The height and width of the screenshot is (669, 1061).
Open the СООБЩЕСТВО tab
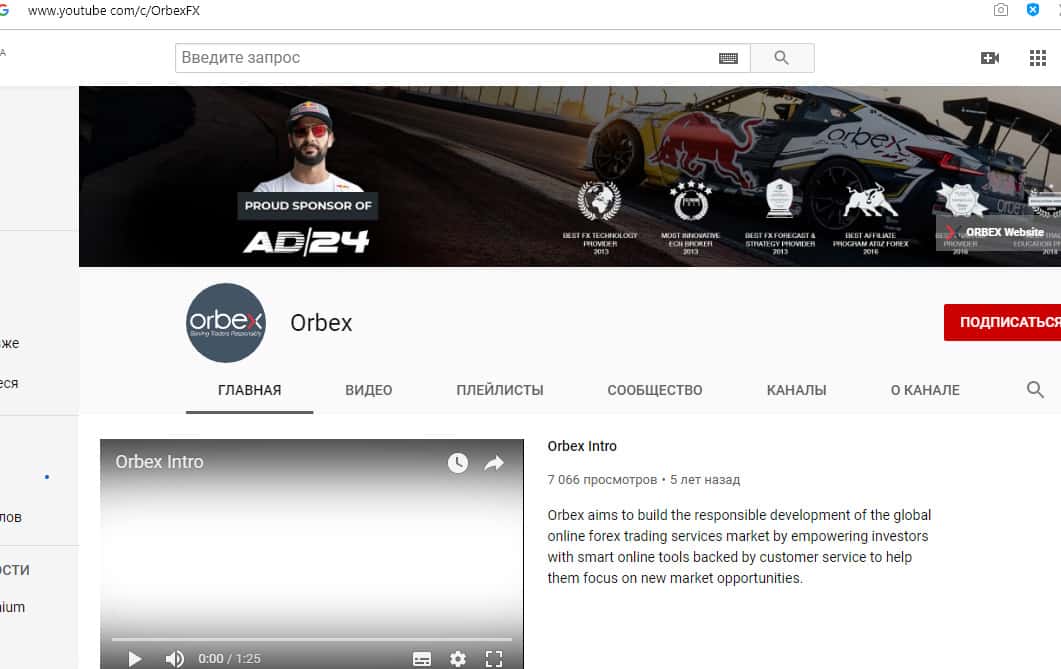pos(655,390)
